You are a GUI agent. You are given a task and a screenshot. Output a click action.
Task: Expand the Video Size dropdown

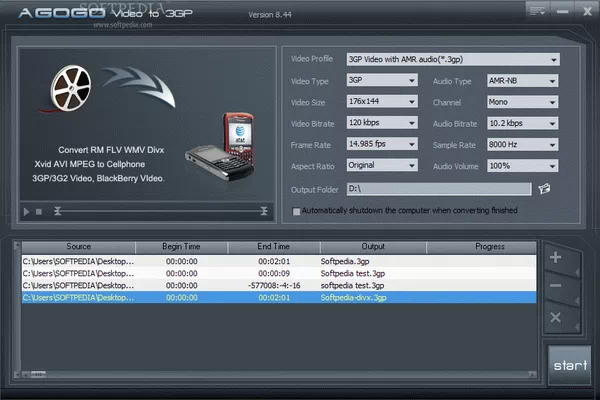[x=382, y=101]
